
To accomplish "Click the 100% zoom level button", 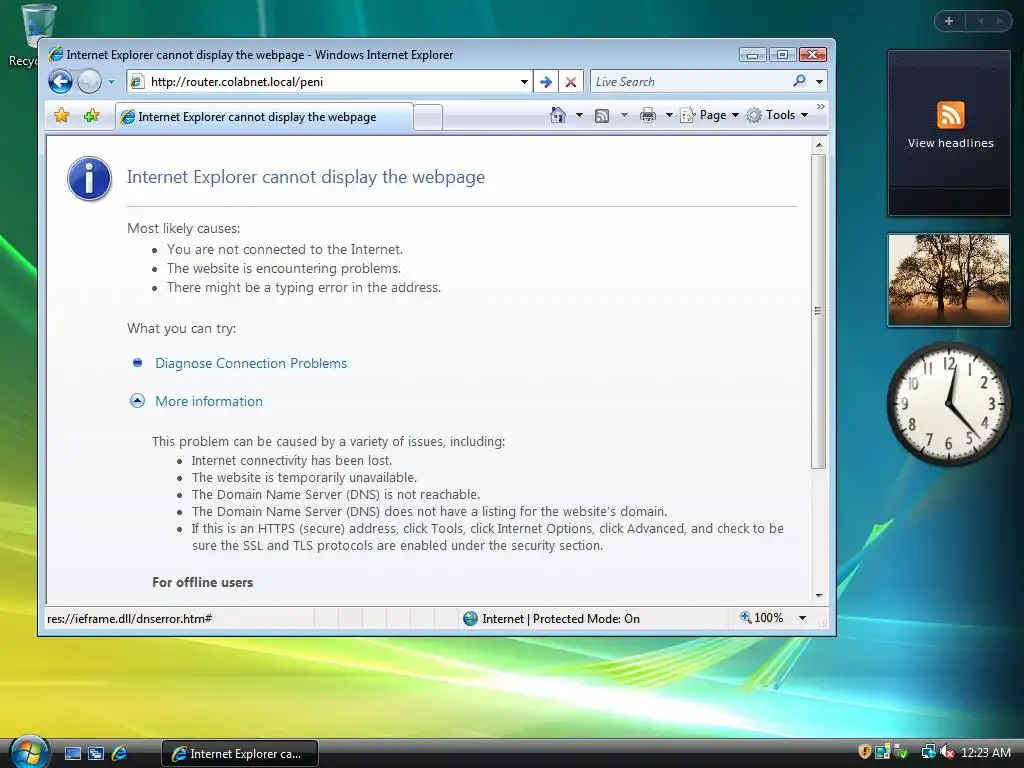I will pos(762,618).
